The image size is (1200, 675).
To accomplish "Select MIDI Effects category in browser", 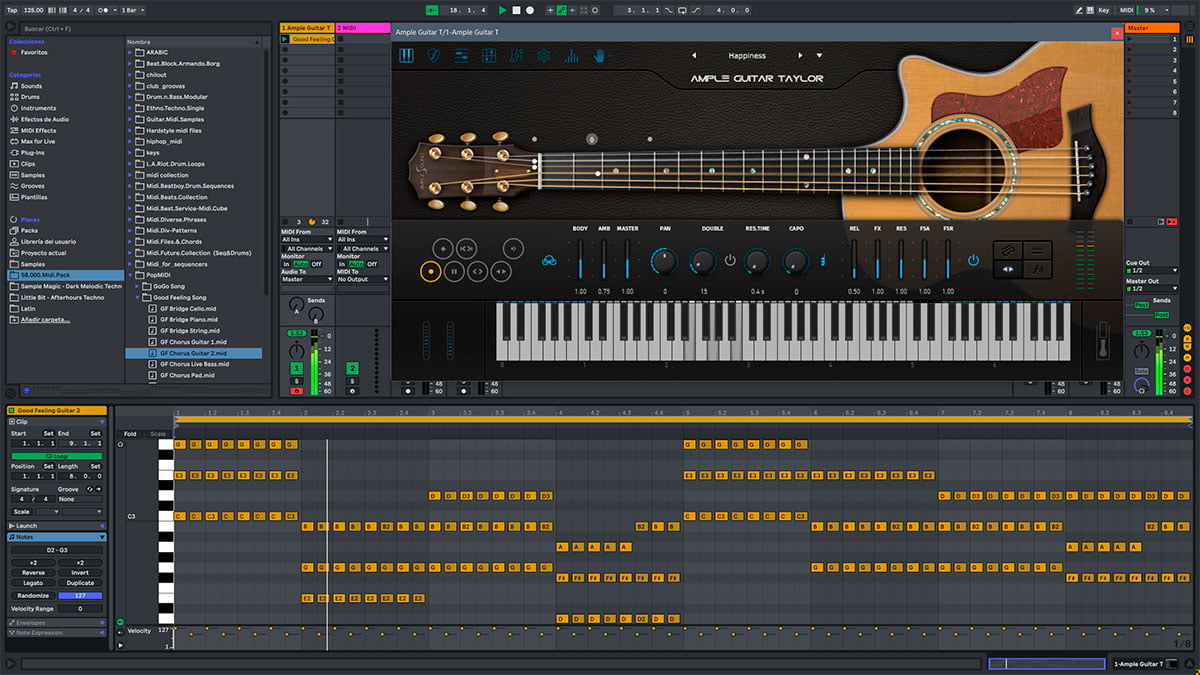I will click(x=38, y=130).
